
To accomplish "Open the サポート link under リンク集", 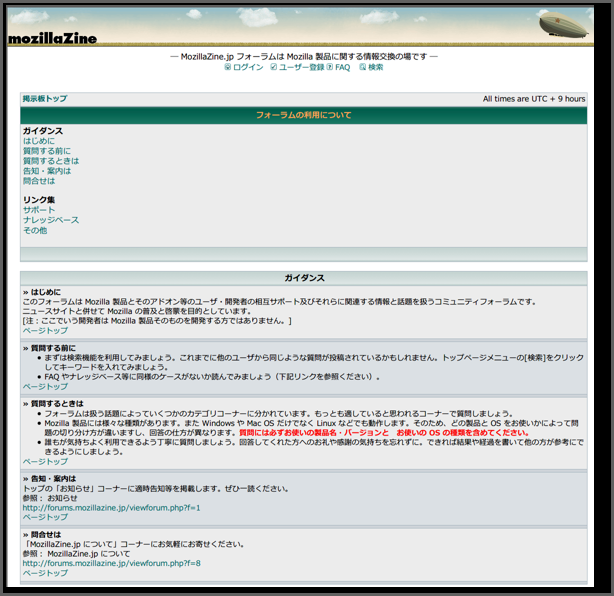I will pos(39,210).
